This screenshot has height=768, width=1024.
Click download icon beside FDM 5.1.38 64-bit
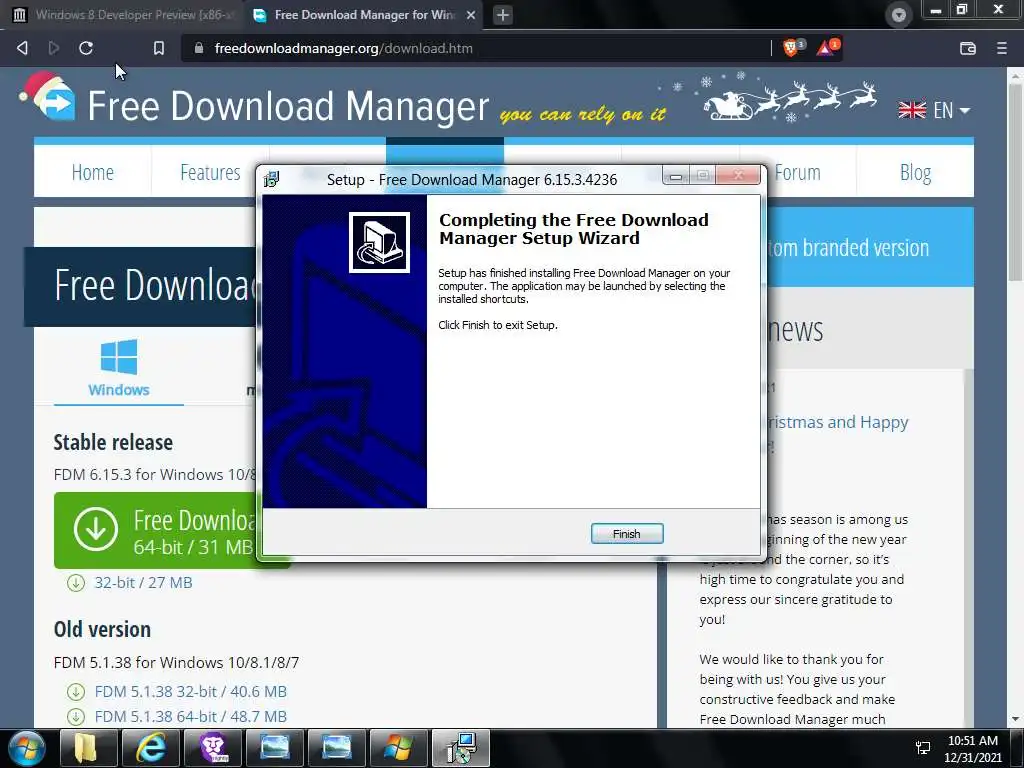(76, 717)
